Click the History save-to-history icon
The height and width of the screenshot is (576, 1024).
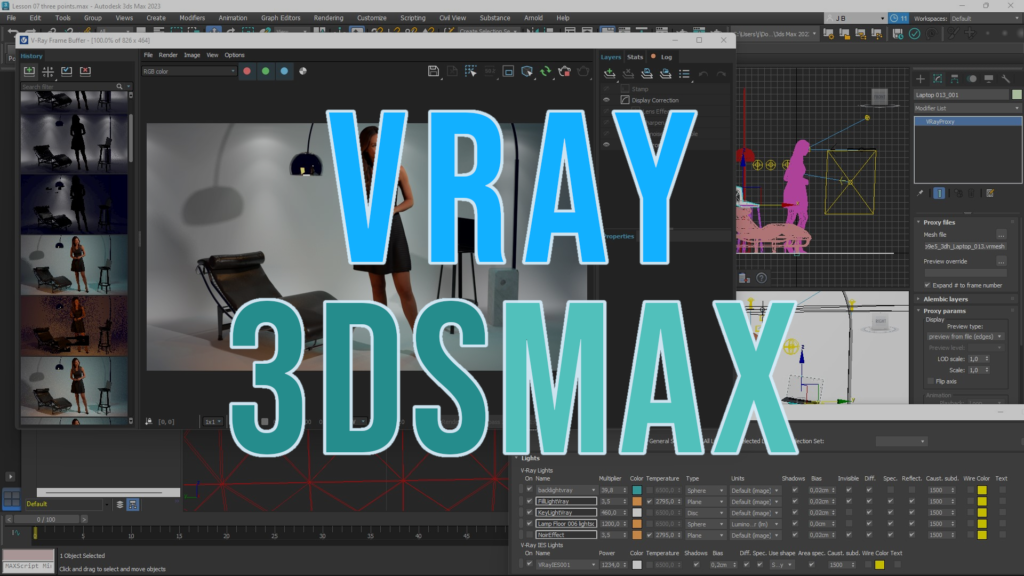[29, 71]
